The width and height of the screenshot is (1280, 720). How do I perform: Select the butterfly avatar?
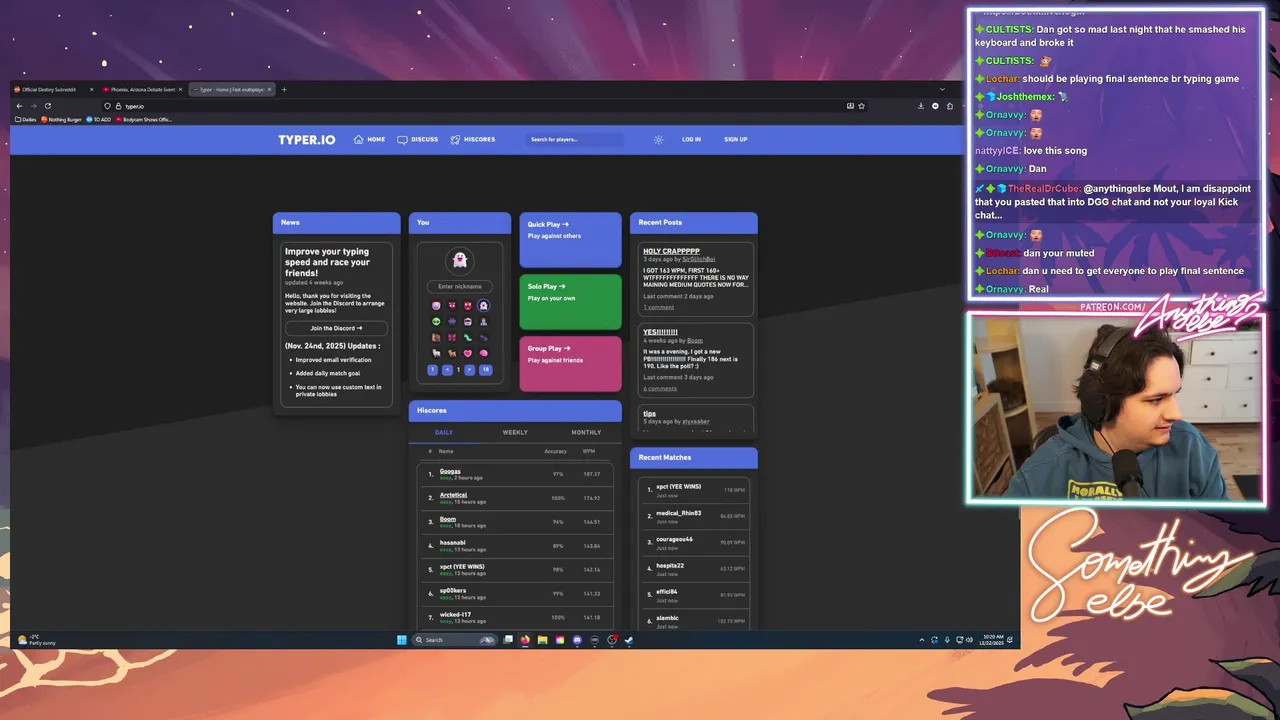pos(452,337)
